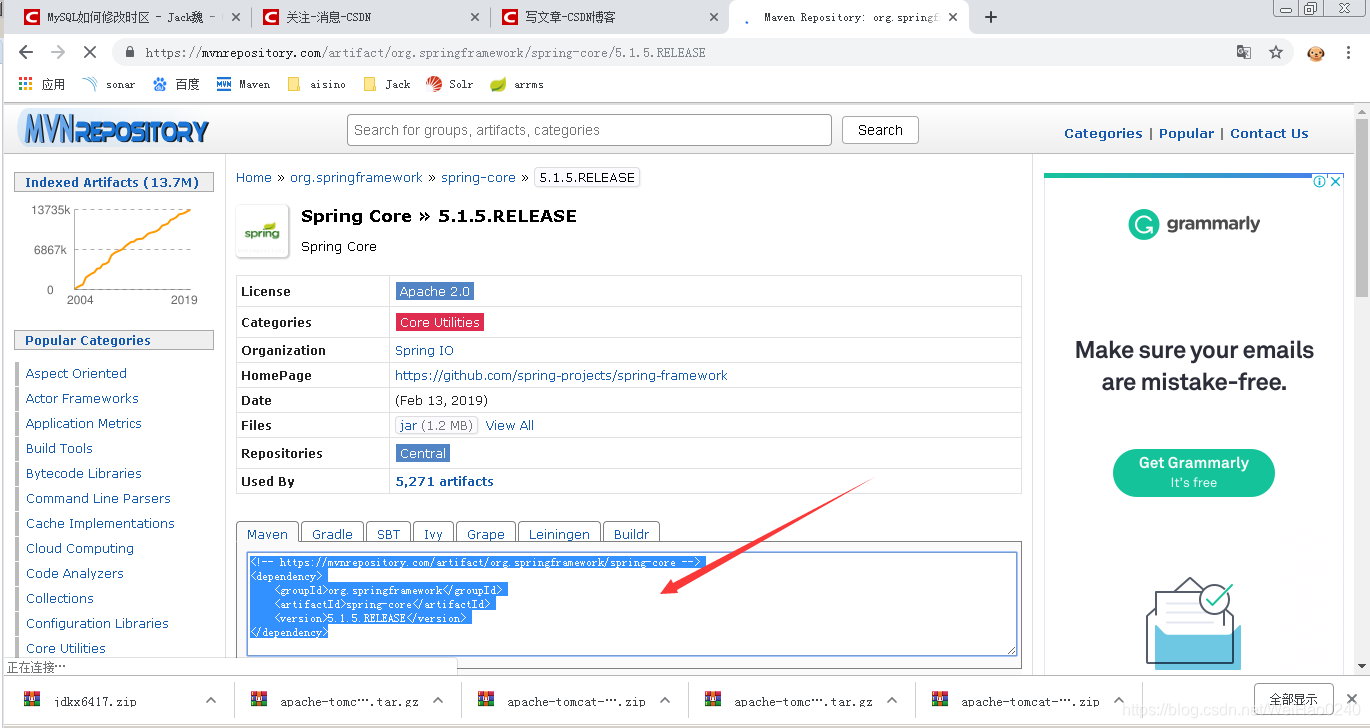Select the SBT dependency tab
Screen dimensions: 1370x728
(x=389, y=534)
